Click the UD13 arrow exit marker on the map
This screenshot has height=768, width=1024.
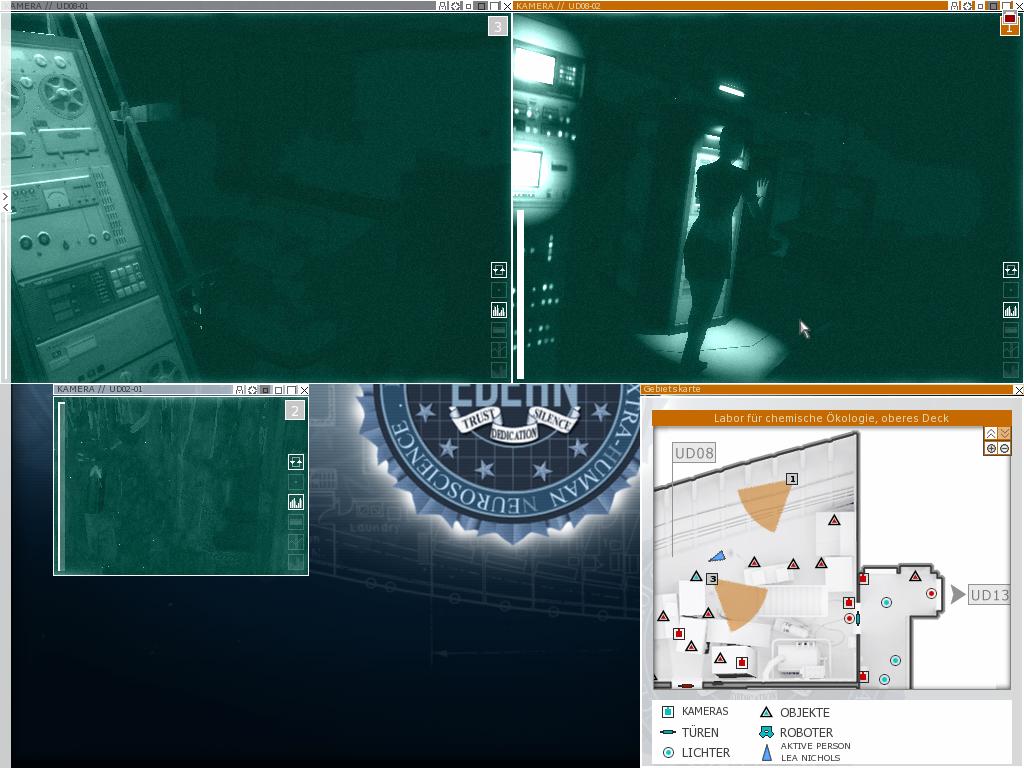pos(958,594)
